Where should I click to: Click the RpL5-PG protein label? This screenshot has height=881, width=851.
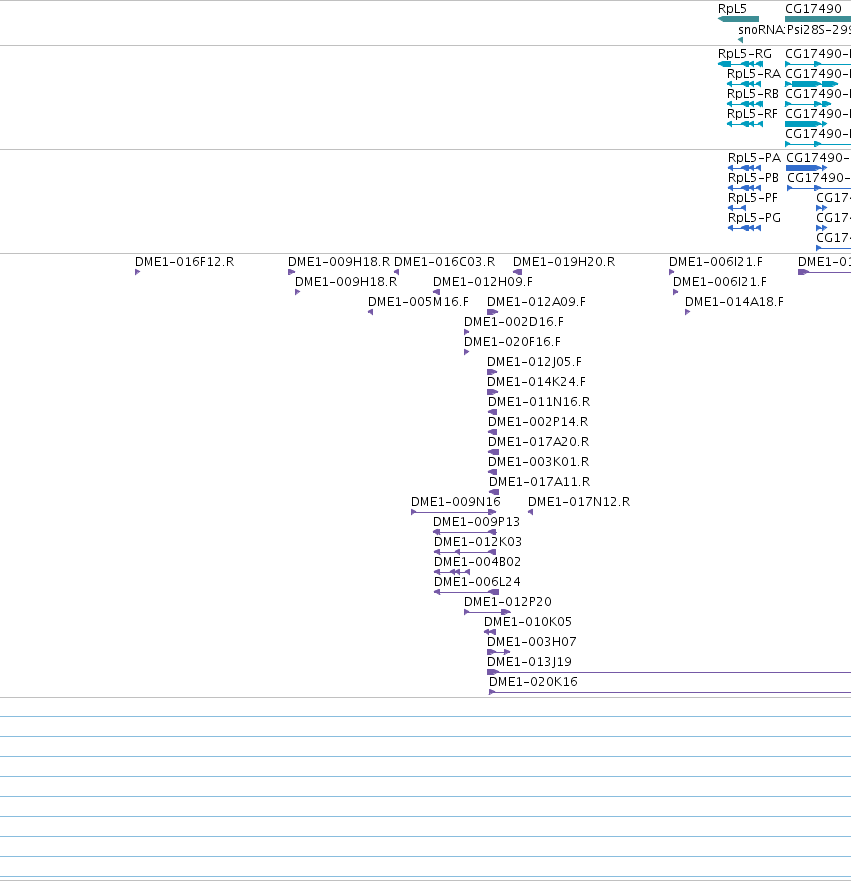(754, 218)
